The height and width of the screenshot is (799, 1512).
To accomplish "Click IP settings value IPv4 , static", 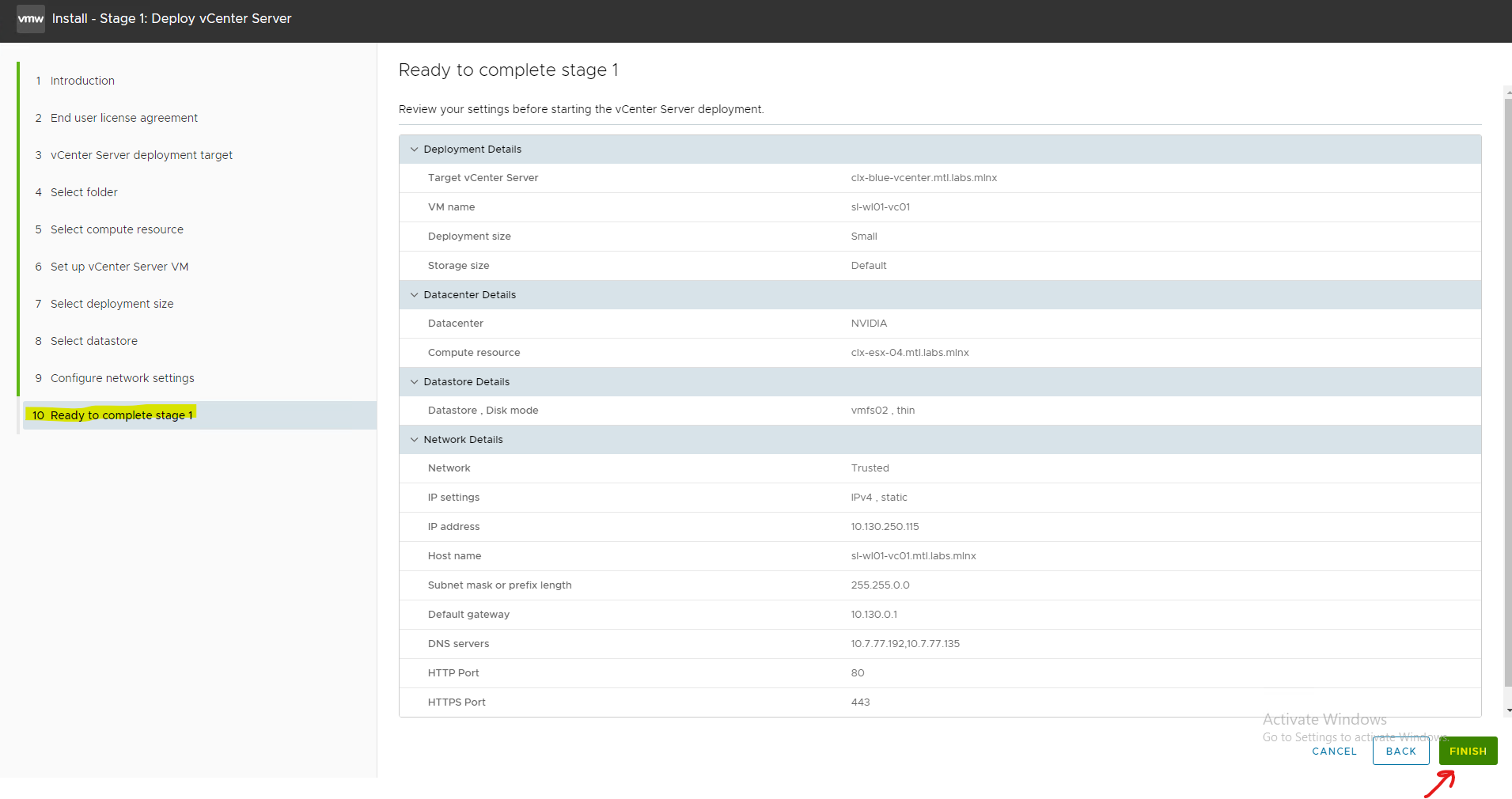I will (879, 498).
